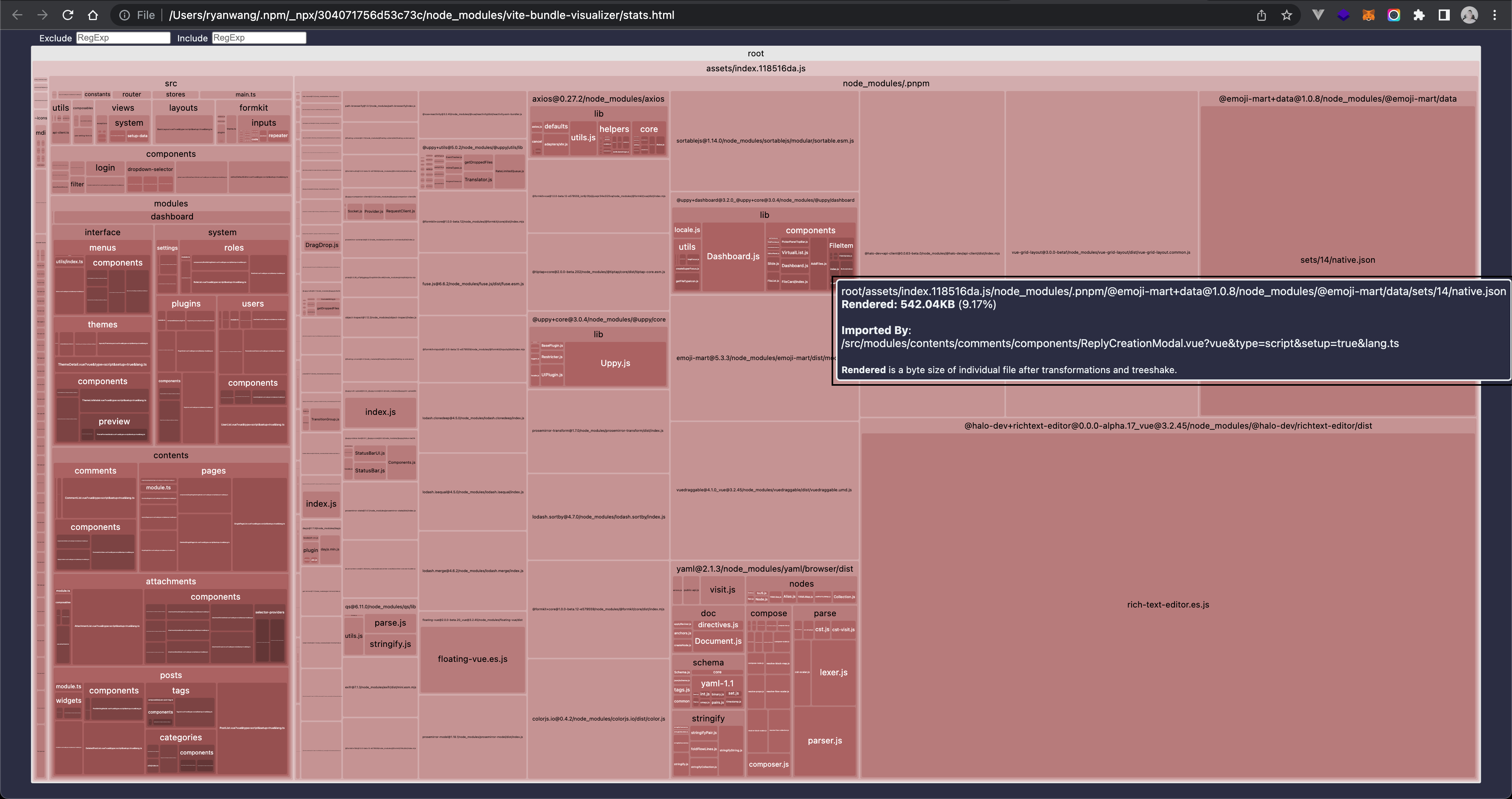
Task: Open the rainbow camera extension icon
Action: pyautogui.click(x=1393, y=15)
